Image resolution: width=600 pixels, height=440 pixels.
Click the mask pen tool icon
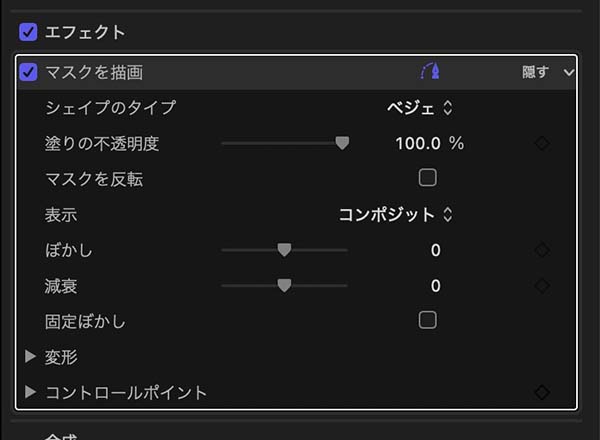(x=430, y=72)
